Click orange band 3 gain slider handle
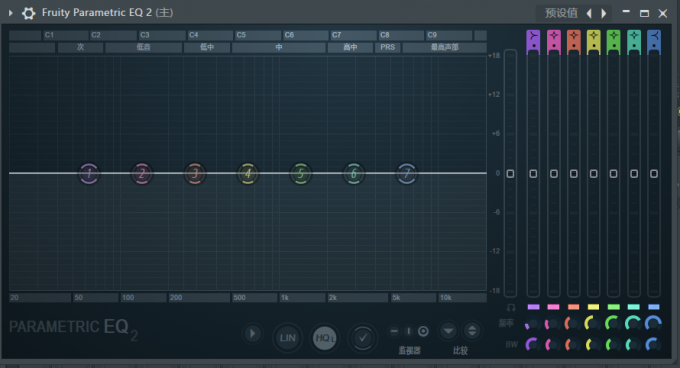This screenshot has height=368, width=680. 573,174
